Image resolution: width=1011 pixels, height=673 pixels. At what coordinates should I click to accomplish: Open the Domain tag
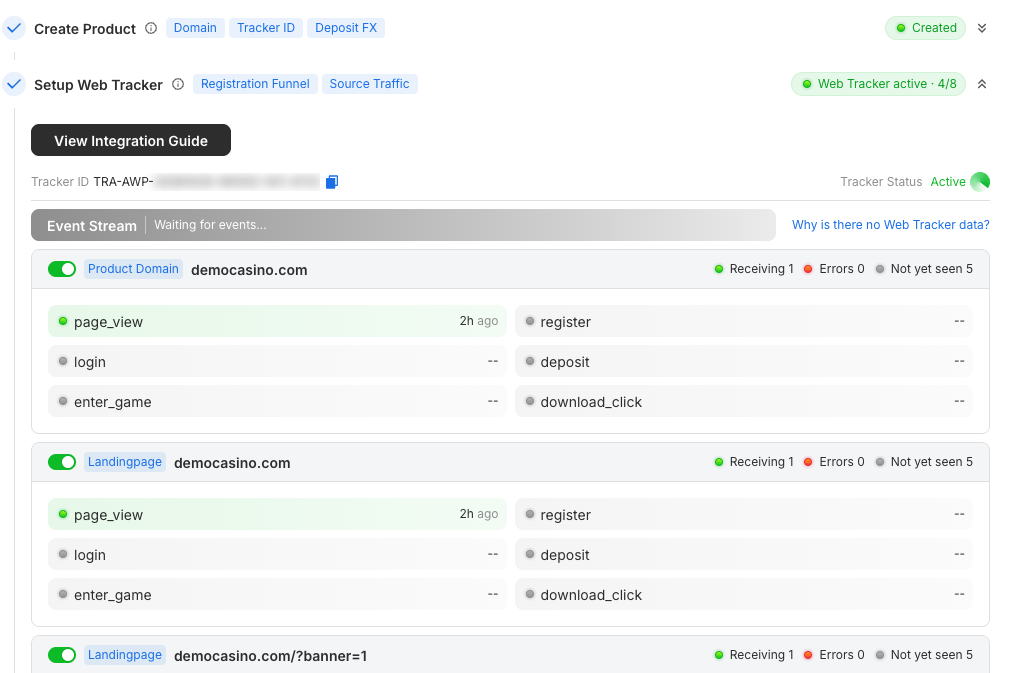tap(195, 28)
